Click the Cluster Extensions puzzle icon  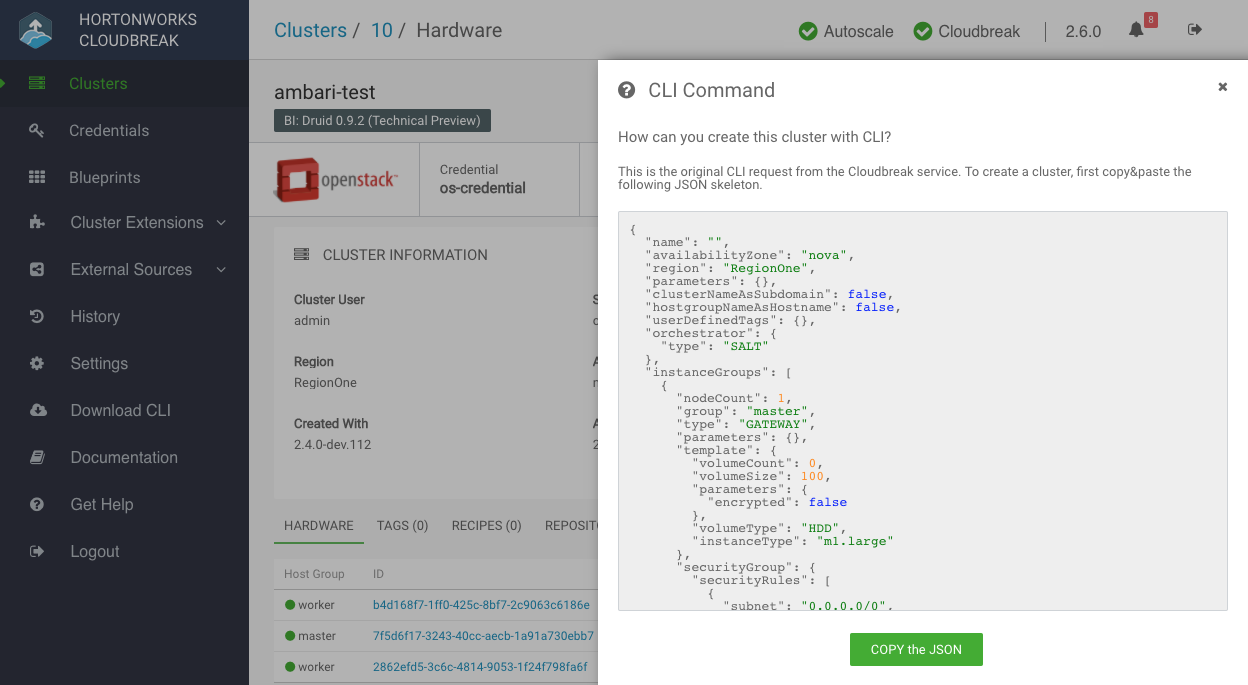(x=37, y=222)
